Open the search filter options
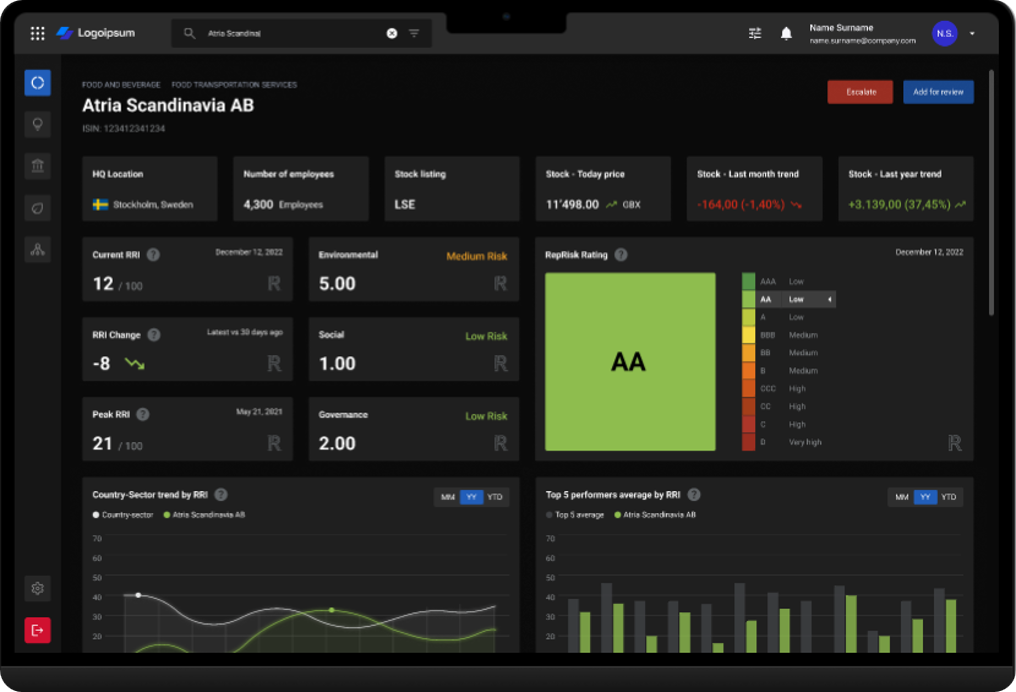The width and height of the screenshot is (1016, 692). click(414, 33)
